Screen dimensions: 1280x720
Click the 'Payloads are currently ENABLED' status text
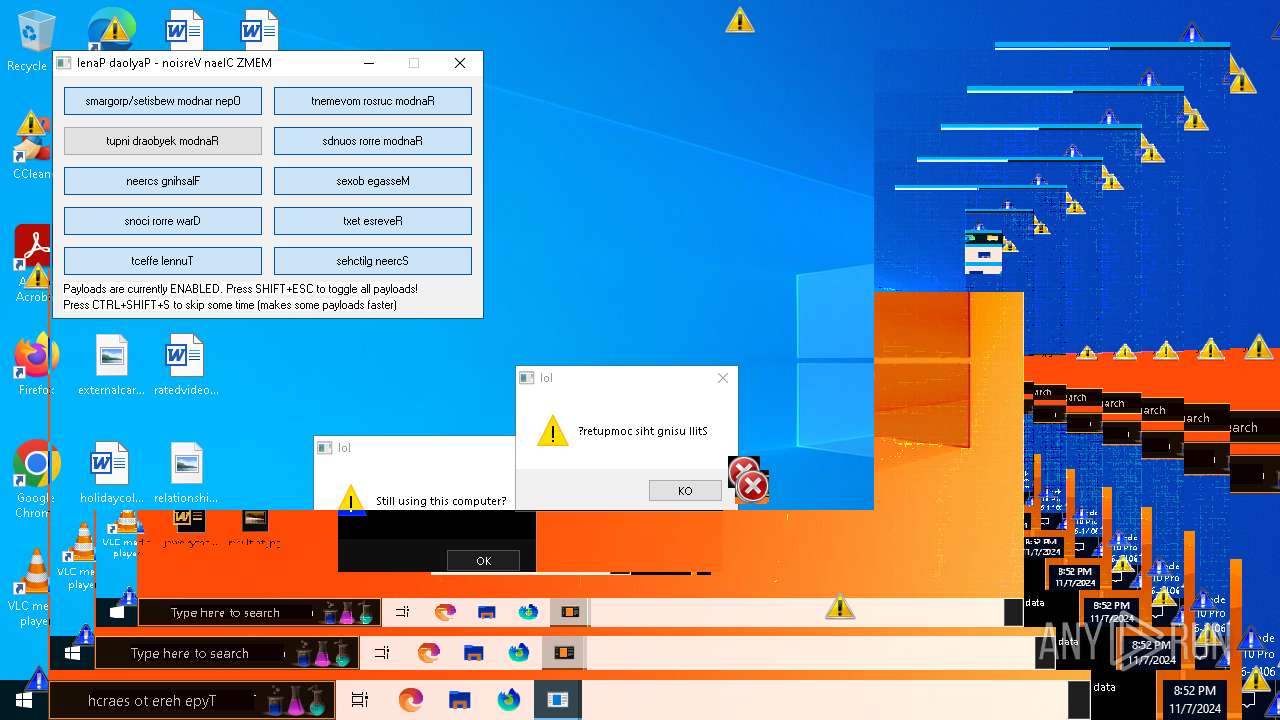click(240, 289)
